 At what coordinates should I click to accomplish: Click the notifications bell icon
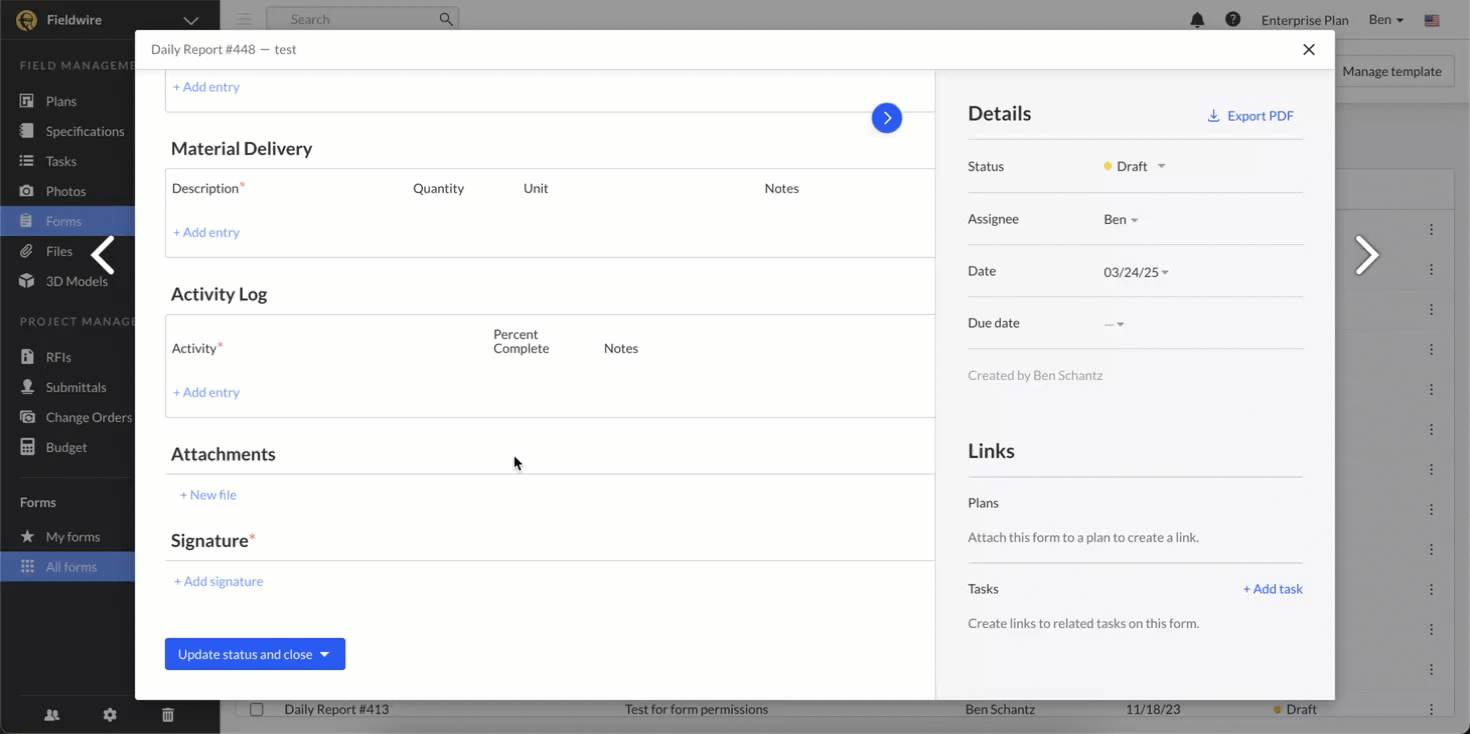coord(1197,20)
